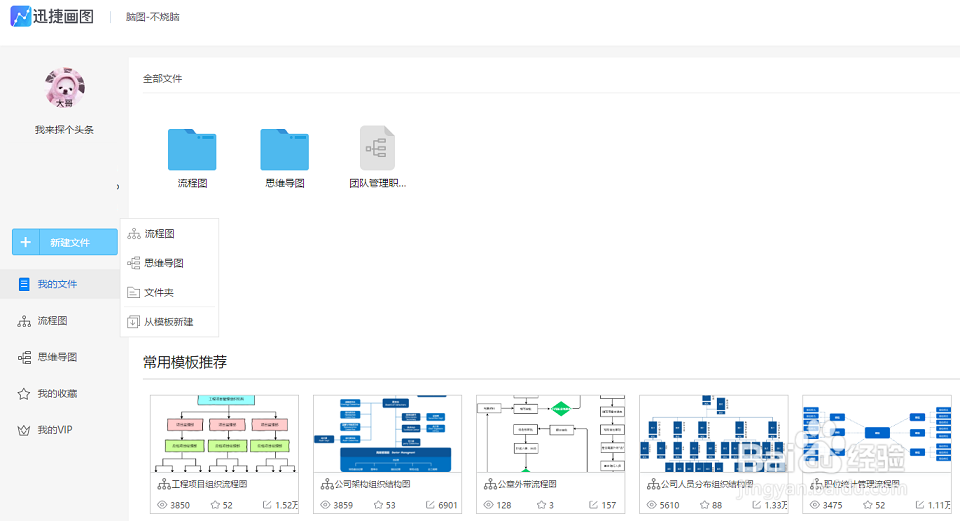
Task: Click the 公司人员分布组织结构图 title
Action: (x=707, y=484)
